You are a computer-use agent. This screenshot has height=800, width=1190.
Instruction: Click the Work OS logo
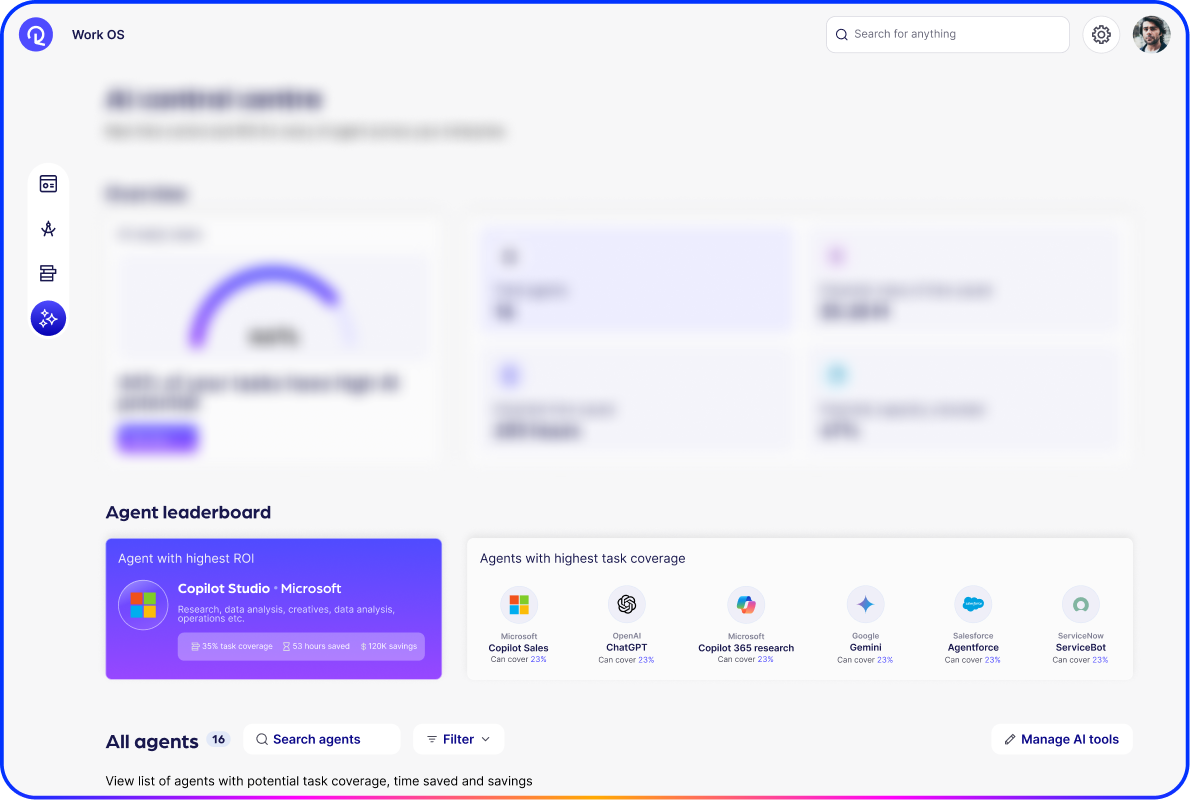[35, 34]
